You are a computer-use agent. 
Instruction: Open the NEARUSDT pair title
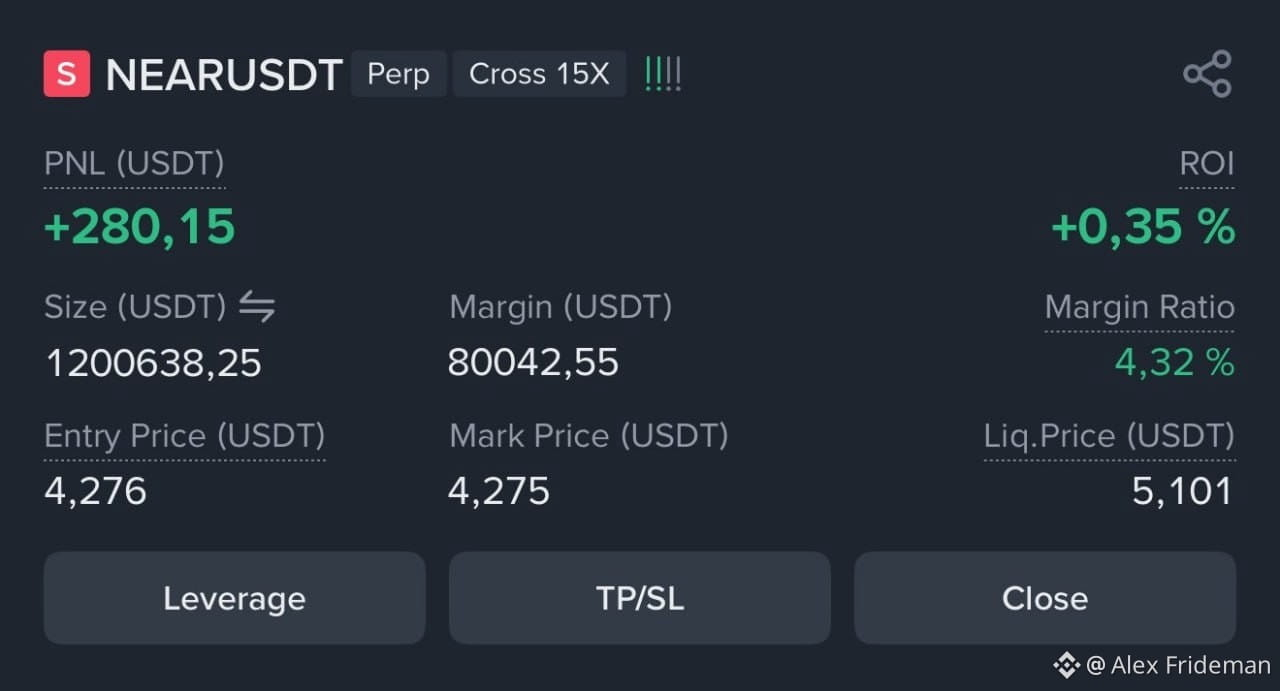coord(224,75)
